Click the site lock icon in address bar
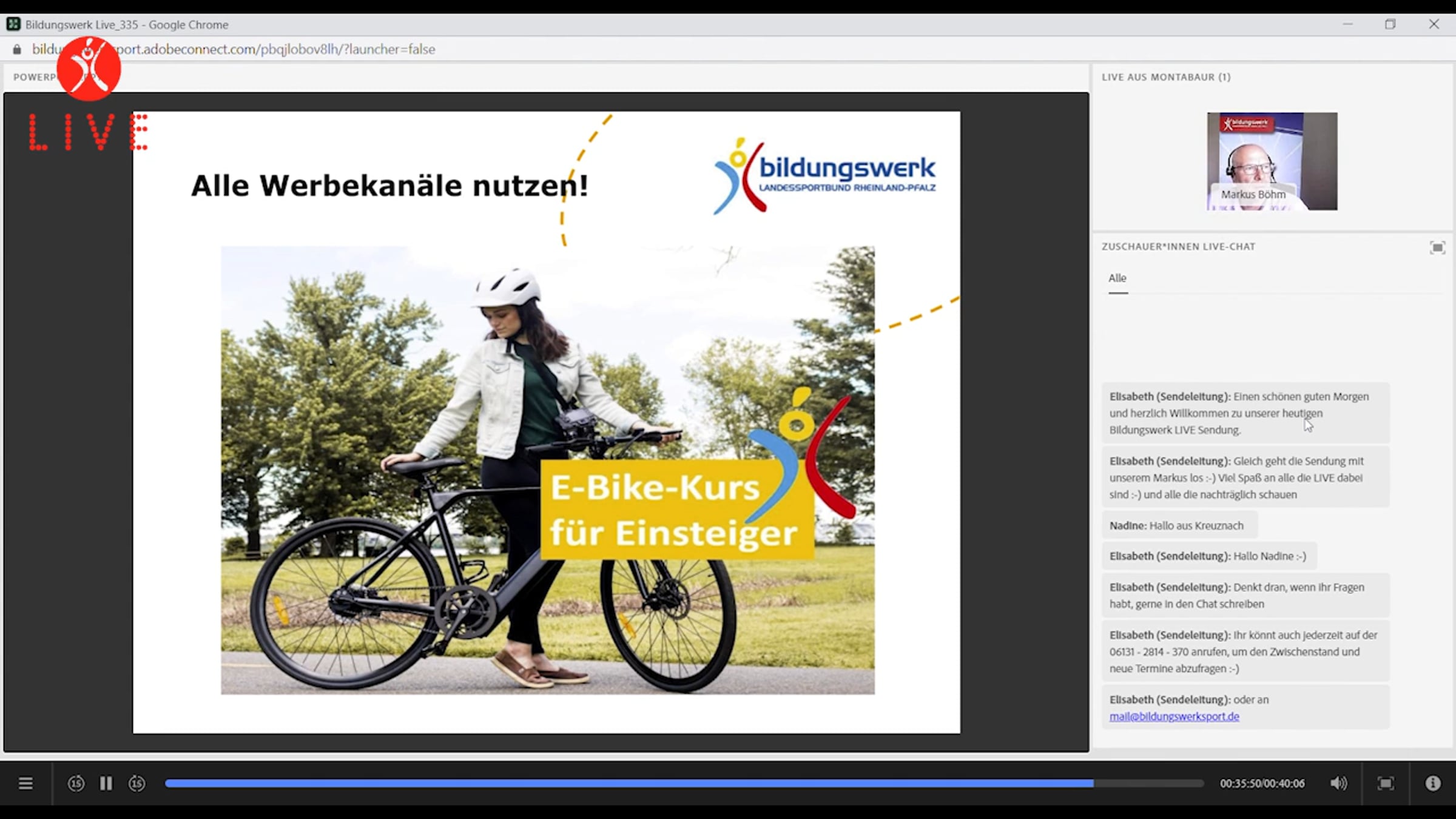1456x819 pixels. pos(17,49)
